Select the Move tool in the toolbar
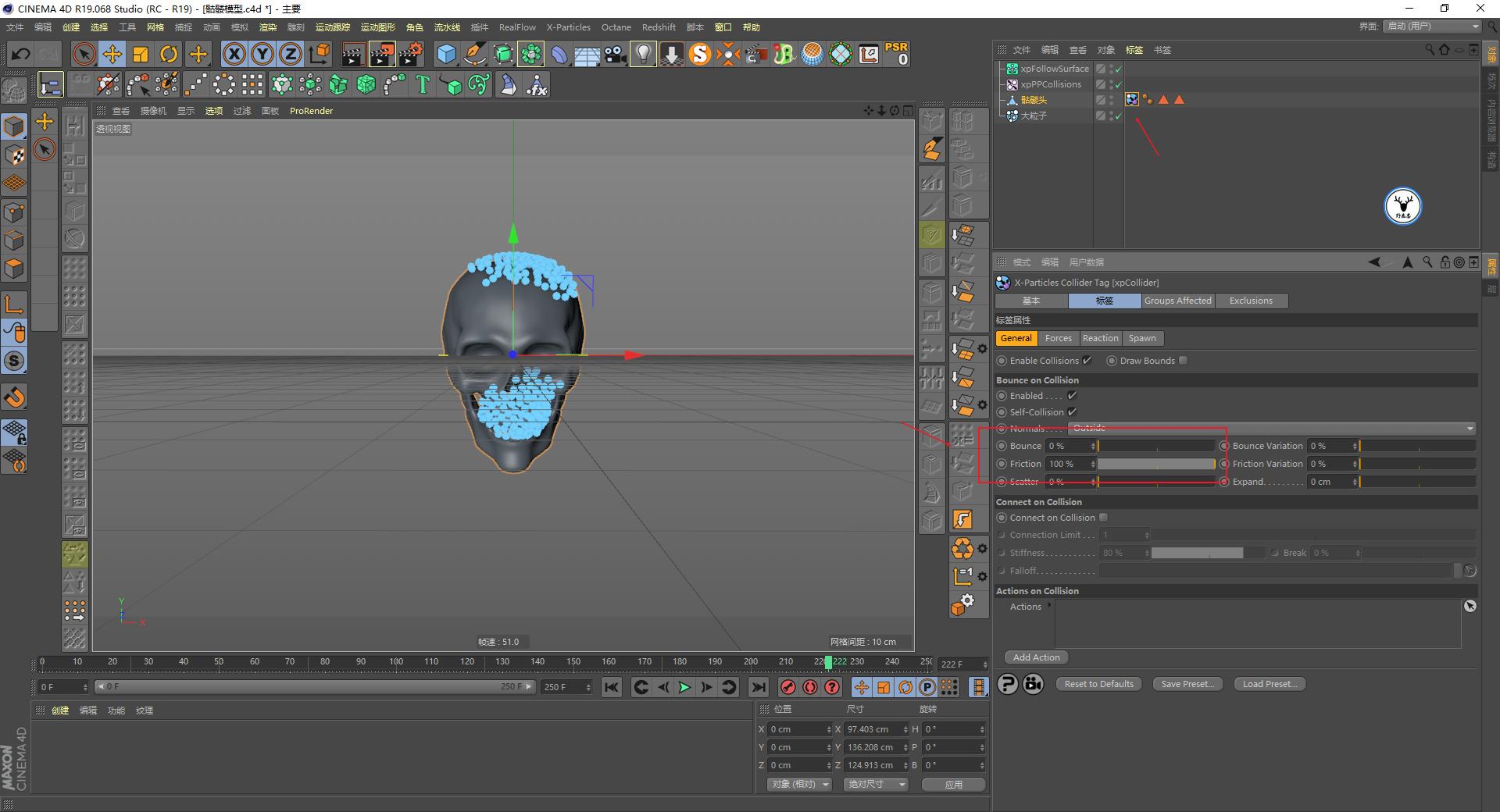 pyautogui.click(x=112, y=54)
